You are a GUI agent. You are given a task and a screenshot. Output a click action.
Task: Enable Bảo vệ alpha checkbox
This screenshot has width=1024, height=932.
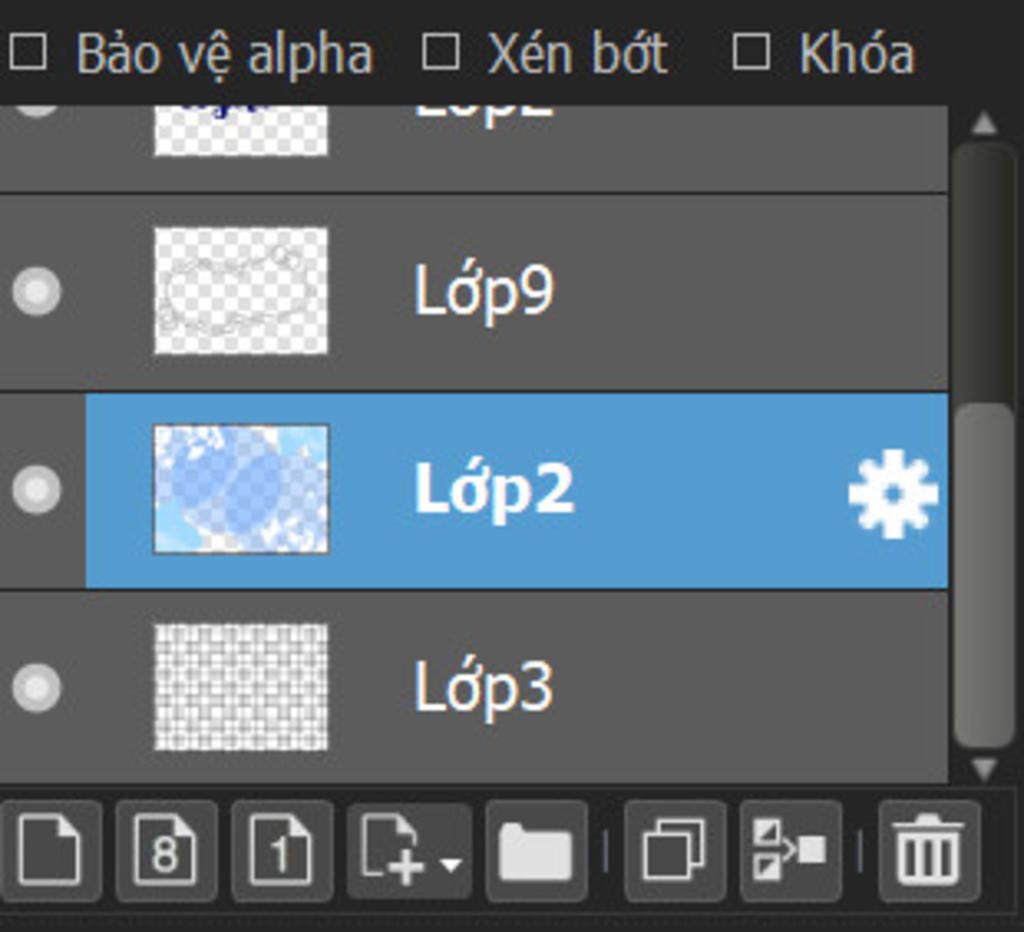[x=28, y=52]
